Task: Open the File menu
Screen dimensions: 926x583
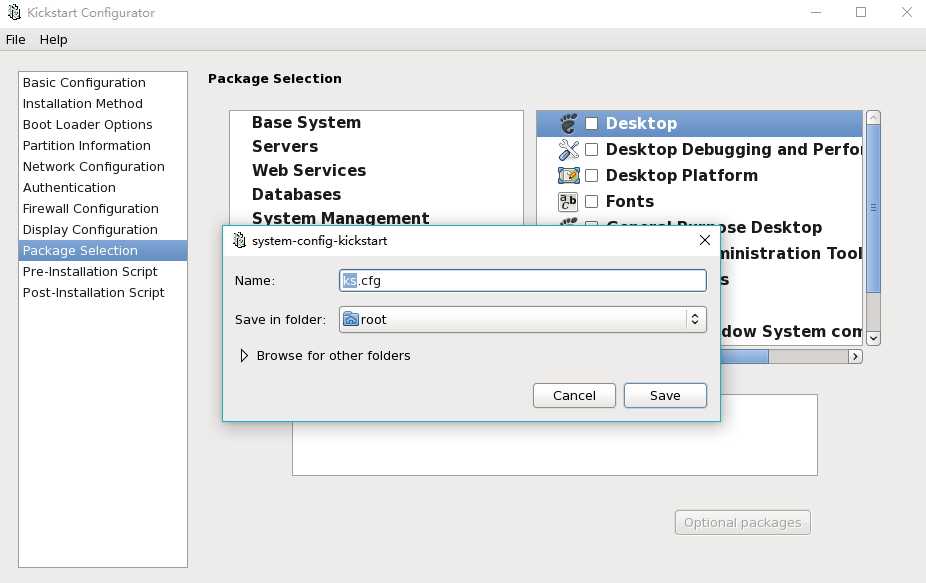Action: (x=15, y=40)
